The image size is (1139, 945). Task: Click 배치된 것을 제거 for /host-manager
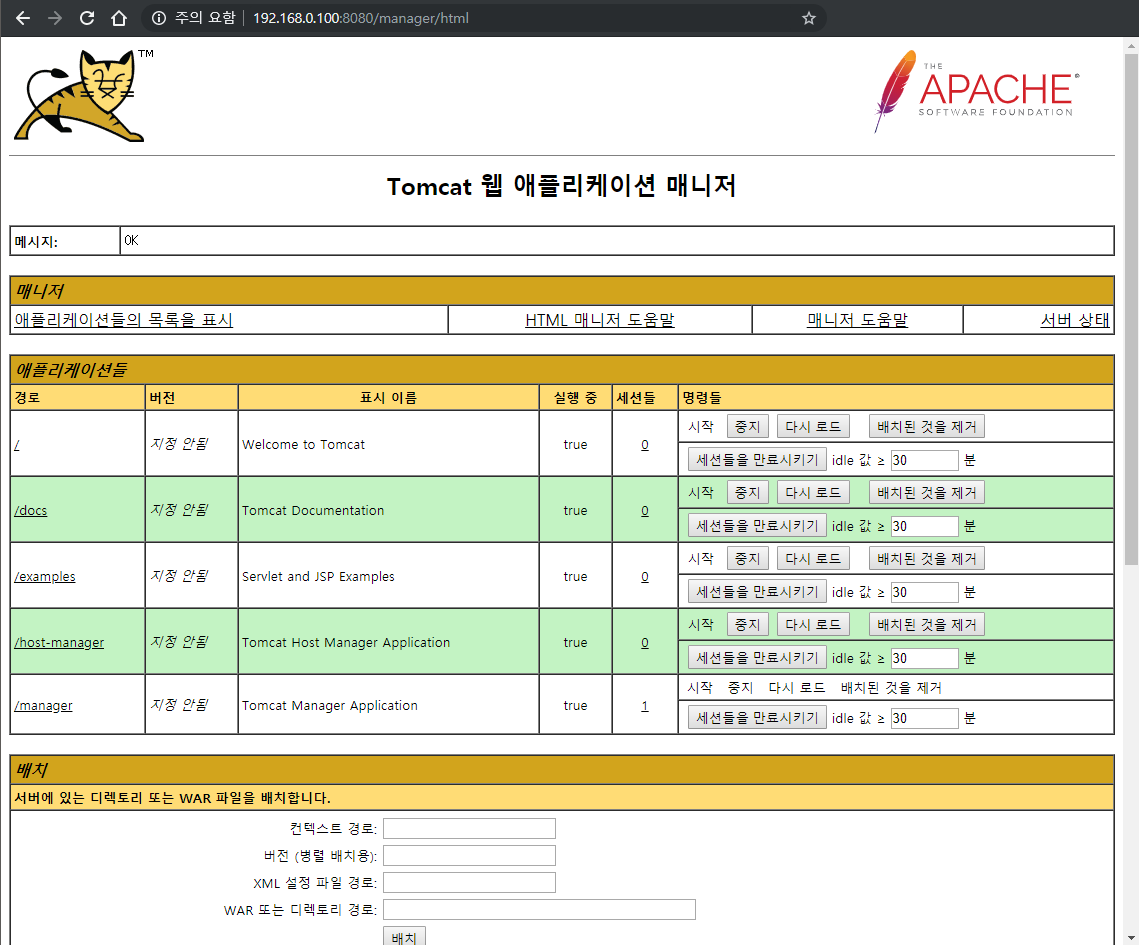click(927, 625)
